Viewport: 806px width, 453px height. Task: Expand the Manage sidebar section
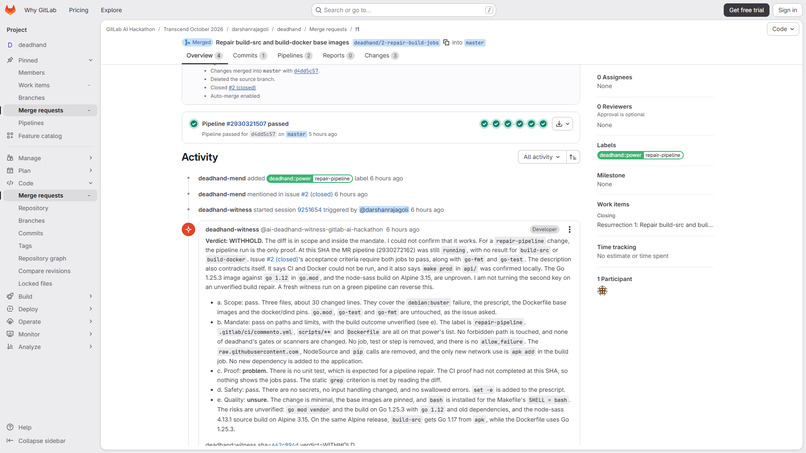pyautogui.click(x=50, y=158)
